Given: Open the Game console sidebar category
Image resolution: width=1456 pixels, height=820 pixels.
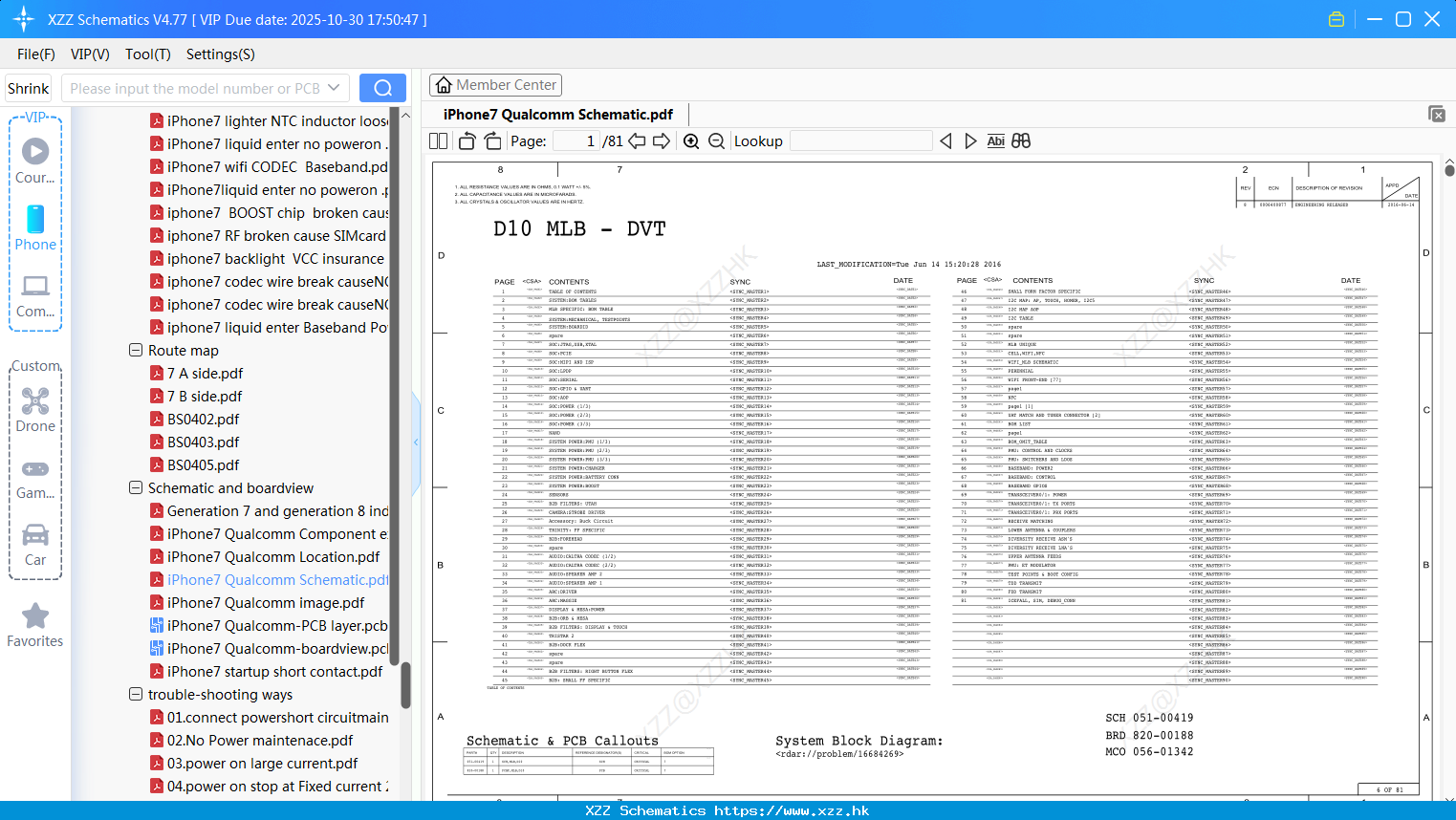Looking at the screenshot, I should [35, 479].
